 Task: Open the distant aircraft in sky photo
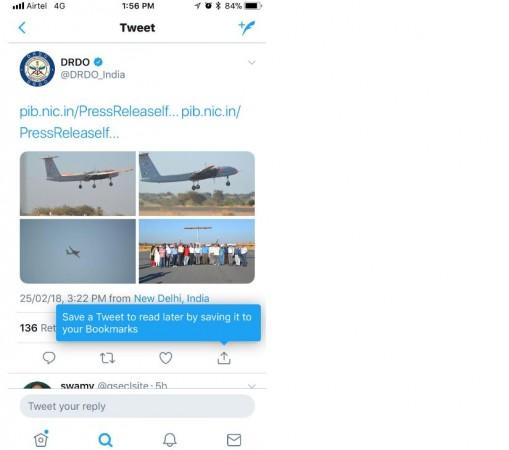coord(78,251)
